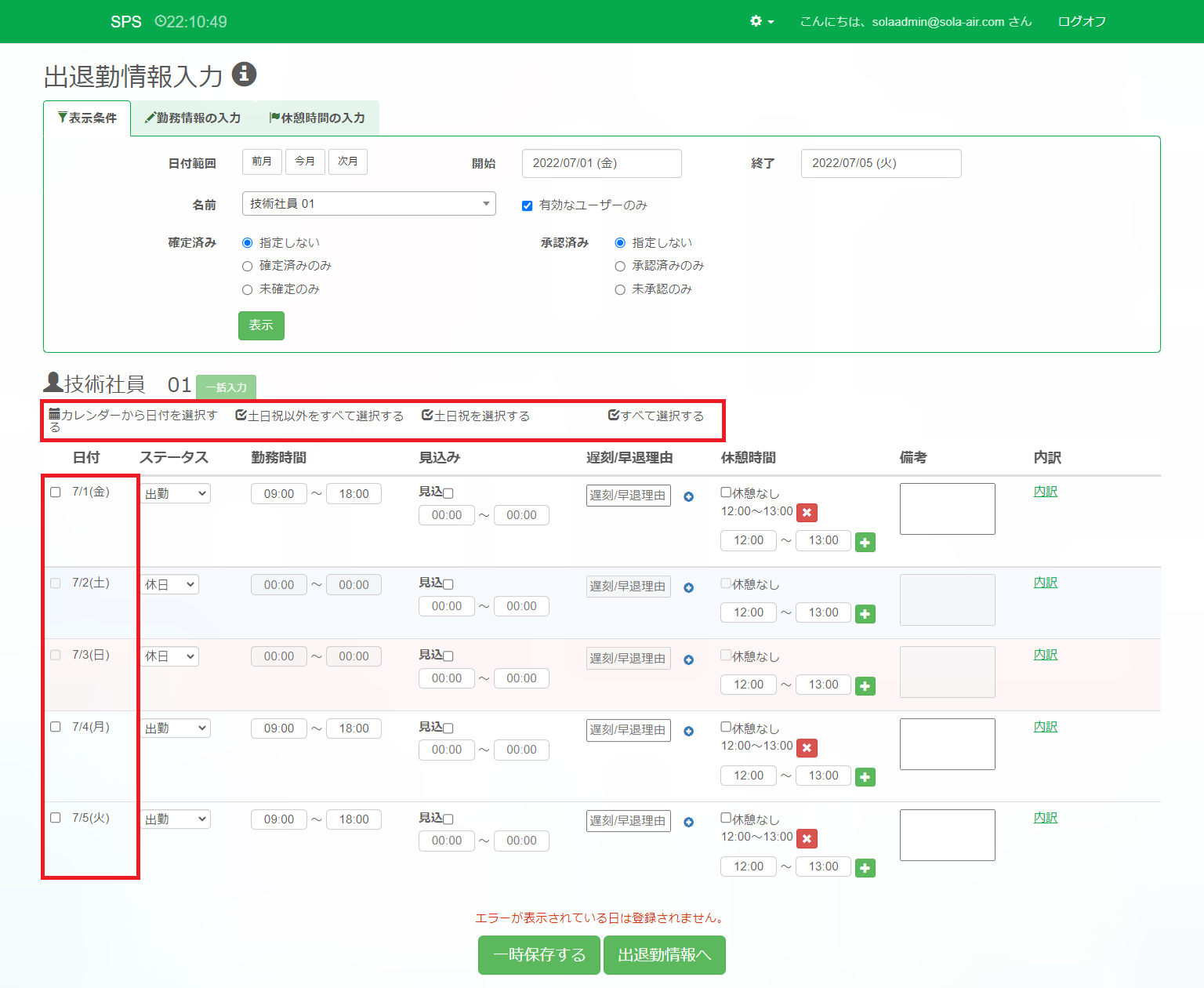Add a break using green plus on 7/4 row
Screen dimensions: 1204x988
click(x=865, y=777)
